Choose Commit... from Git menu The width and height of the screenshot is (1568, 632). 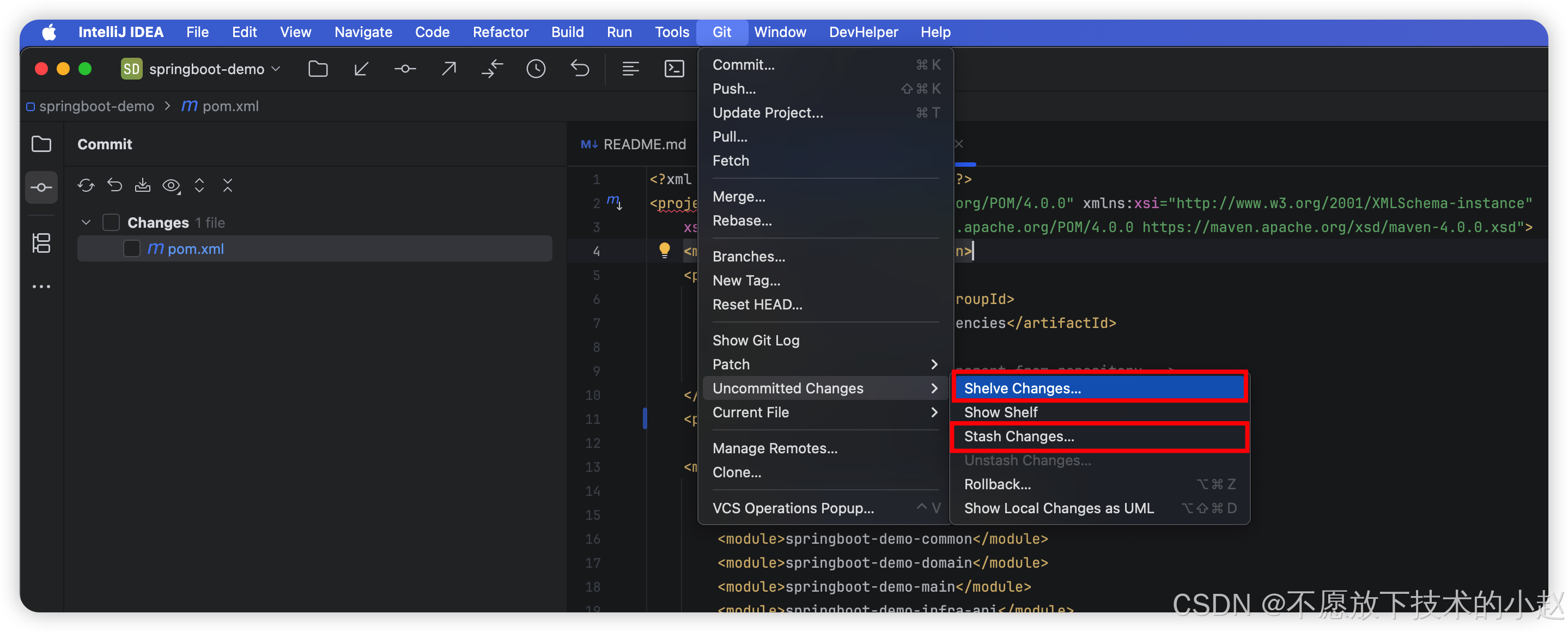[825, 64]
